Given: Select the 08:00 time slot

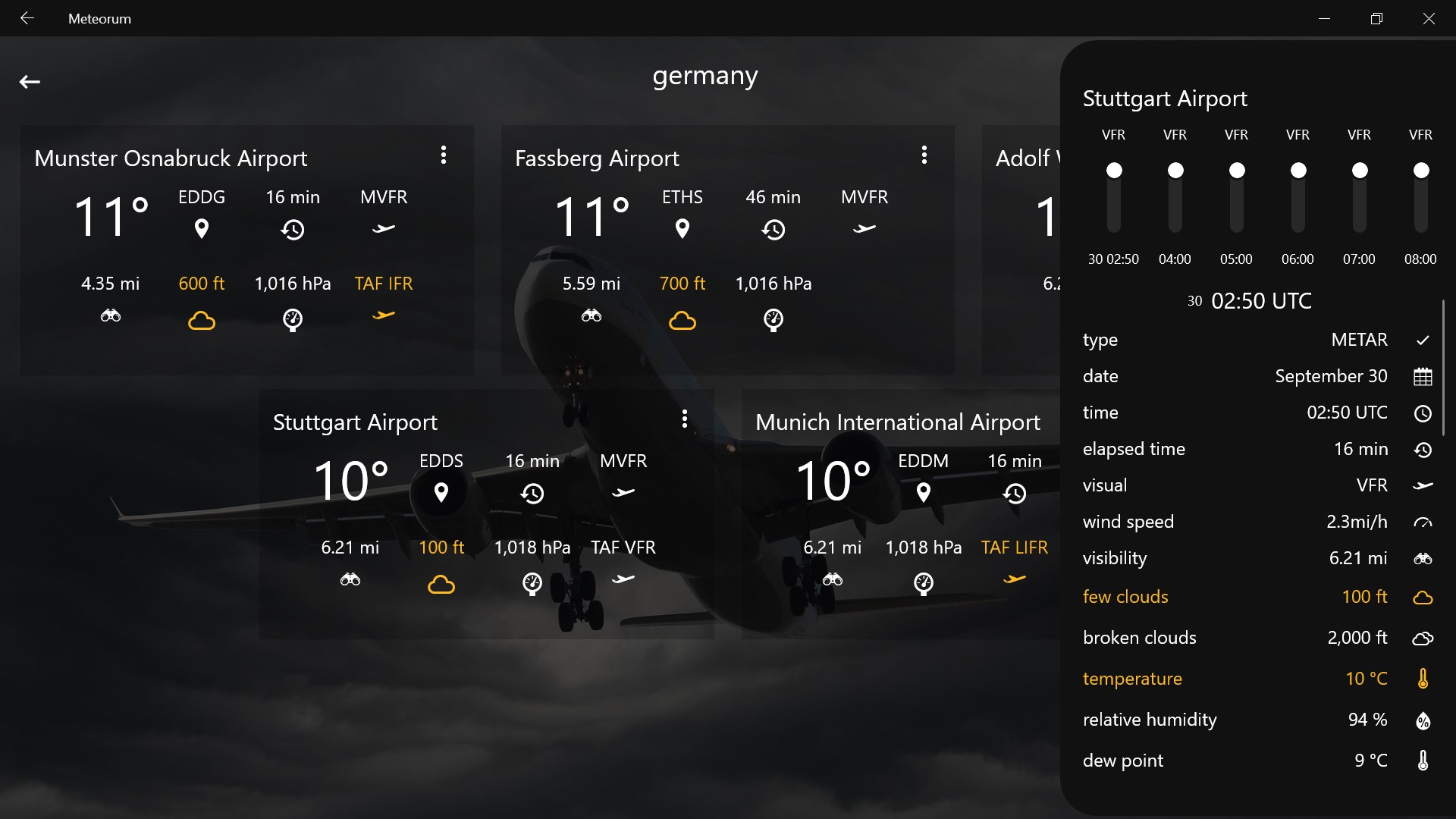Looking at the screenshot, I should pos(1420,197).
